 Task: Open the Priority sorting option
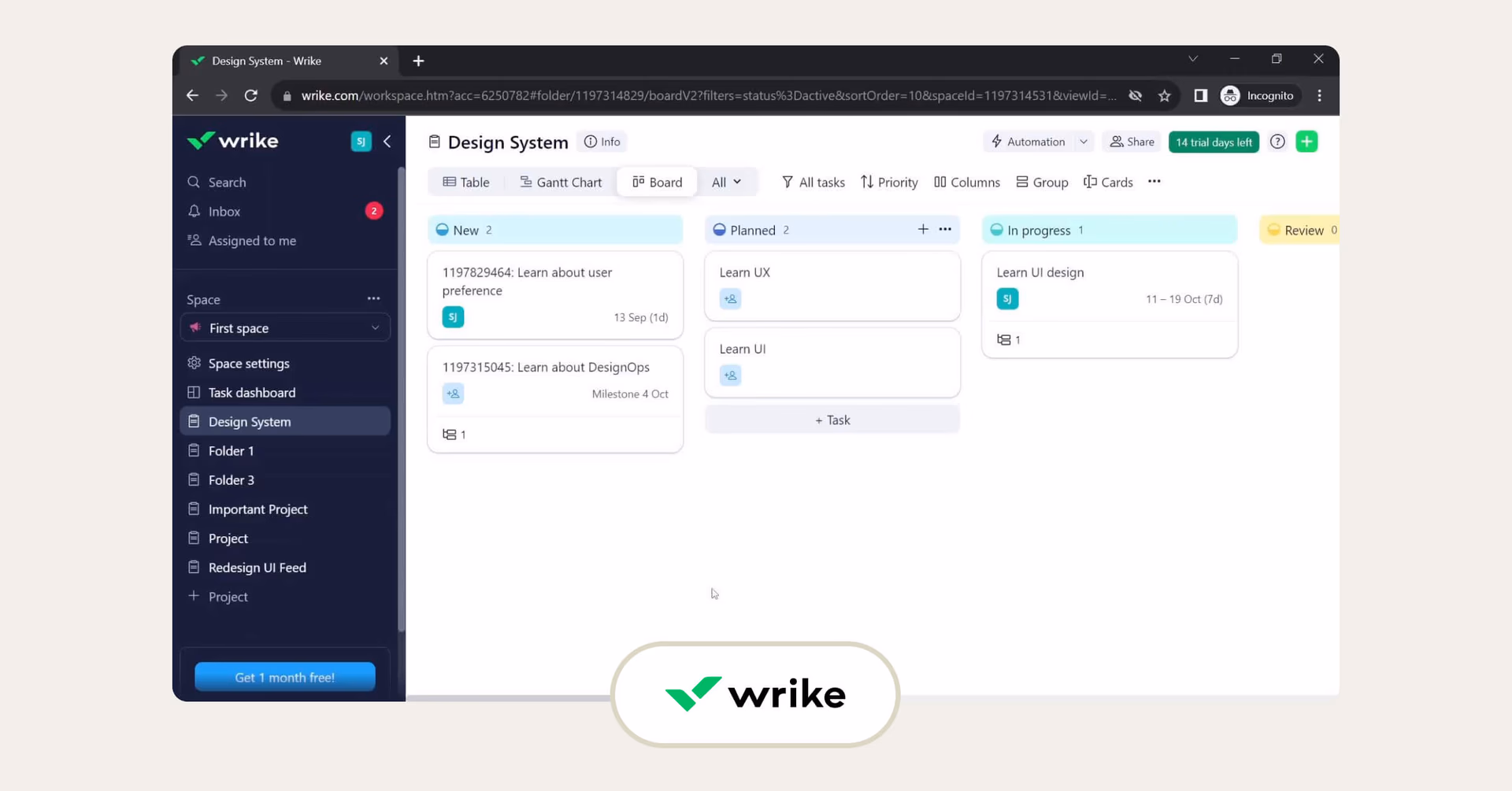[x=889, y=182]
